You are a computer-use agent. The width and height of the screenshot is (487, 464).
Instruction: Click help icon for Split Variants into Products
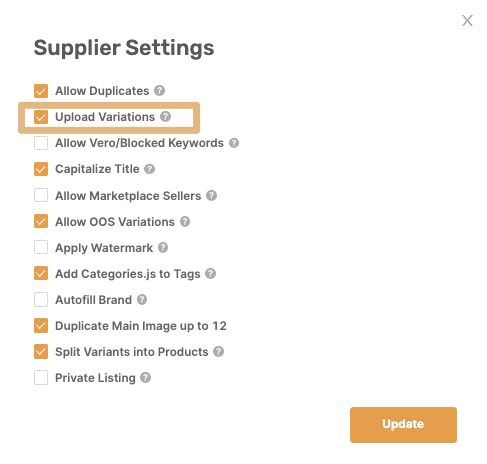[x=218, y=351]
